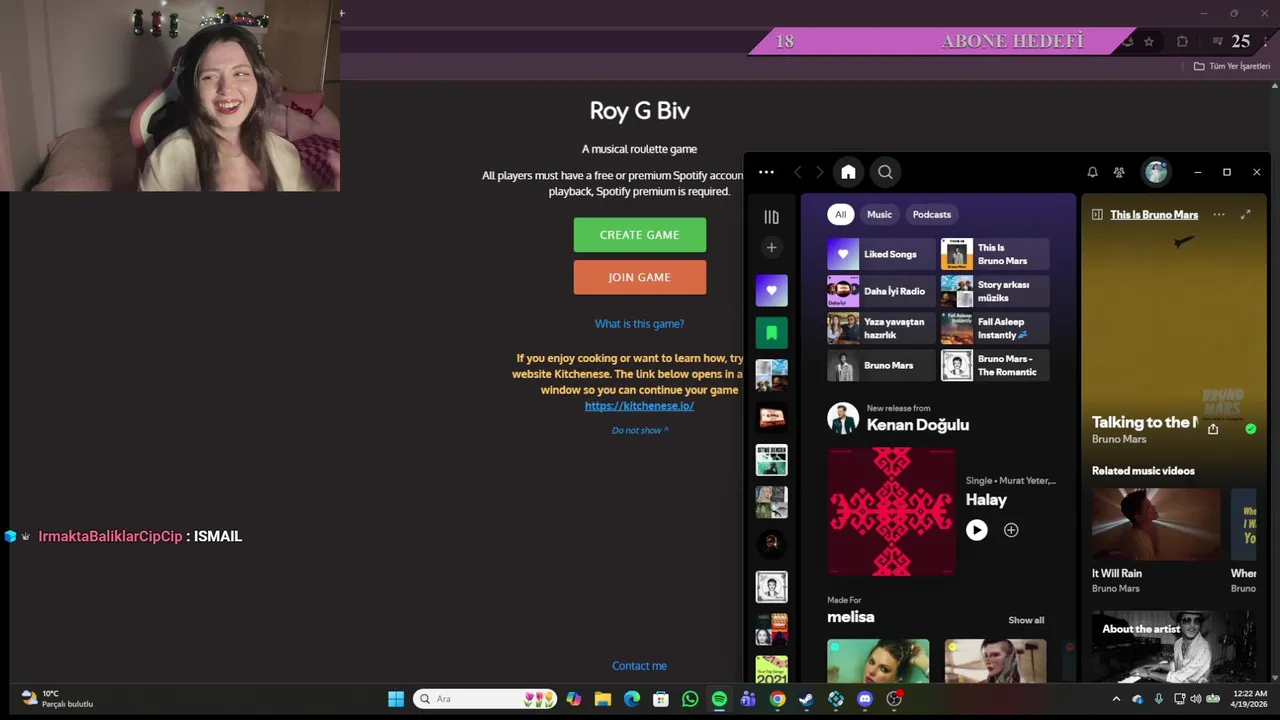Open Spotify notifications bell
The width and height of the screenshot is (1280, 720).
coord(1092,172)
